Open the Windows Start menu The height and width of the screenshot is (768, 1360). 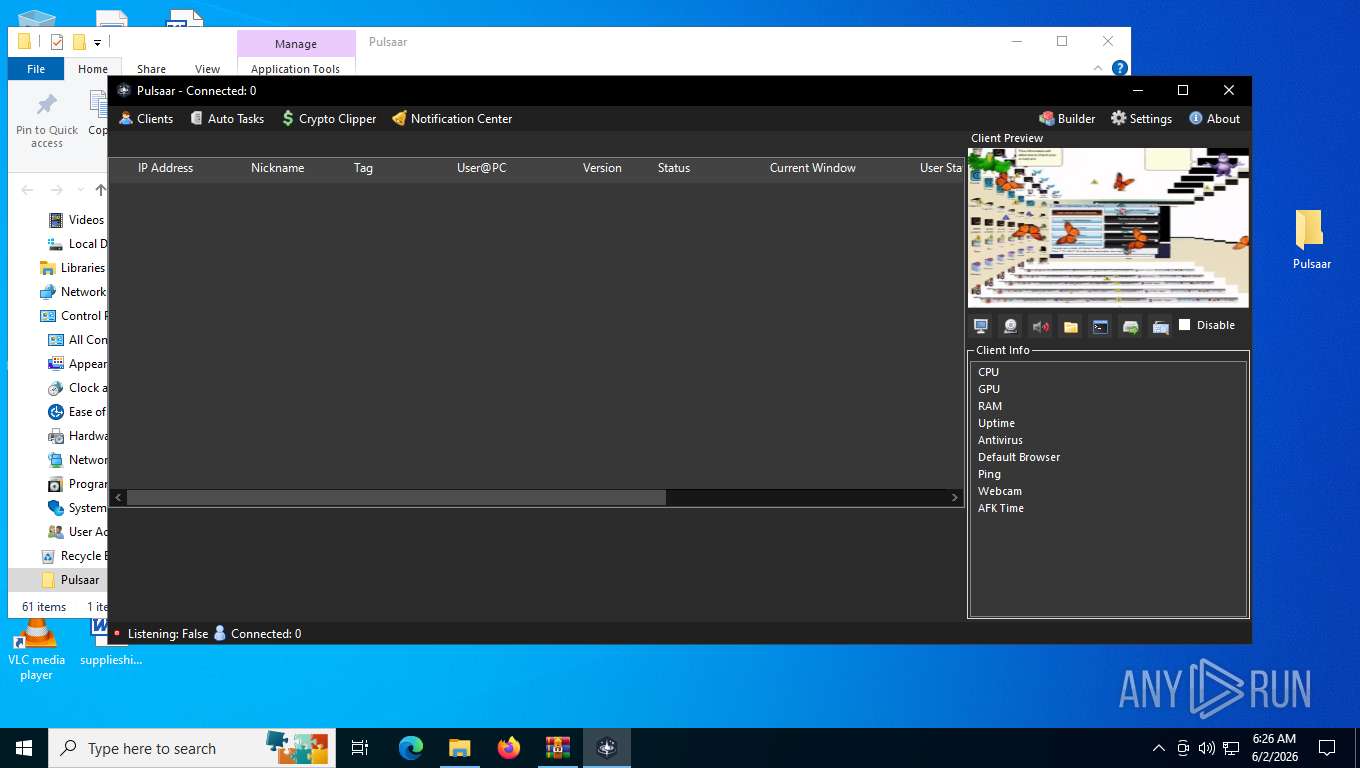[x=24, y=748]
